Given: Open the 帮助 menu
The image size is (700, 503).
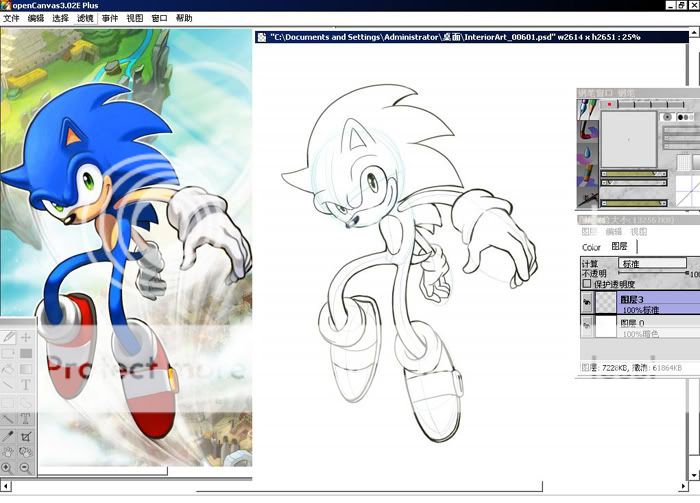Looking at the screenshot, I should pos(184,18).
